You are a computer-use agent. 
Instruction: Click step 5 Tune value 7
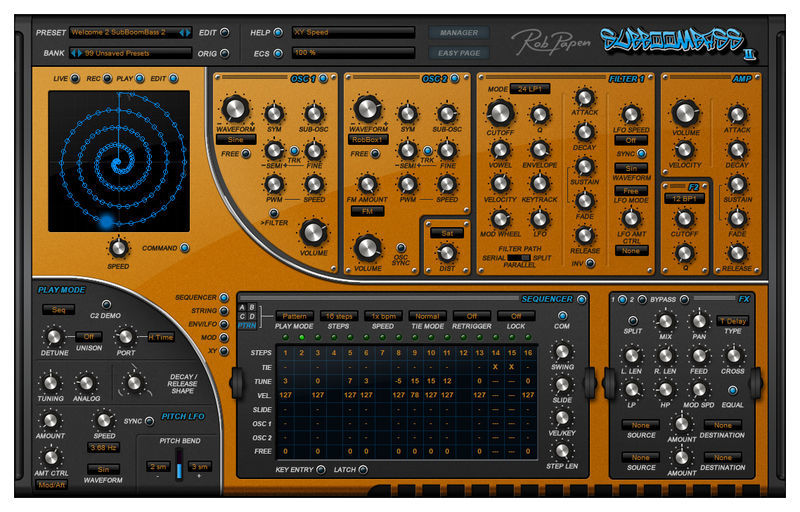coord(350,381)
